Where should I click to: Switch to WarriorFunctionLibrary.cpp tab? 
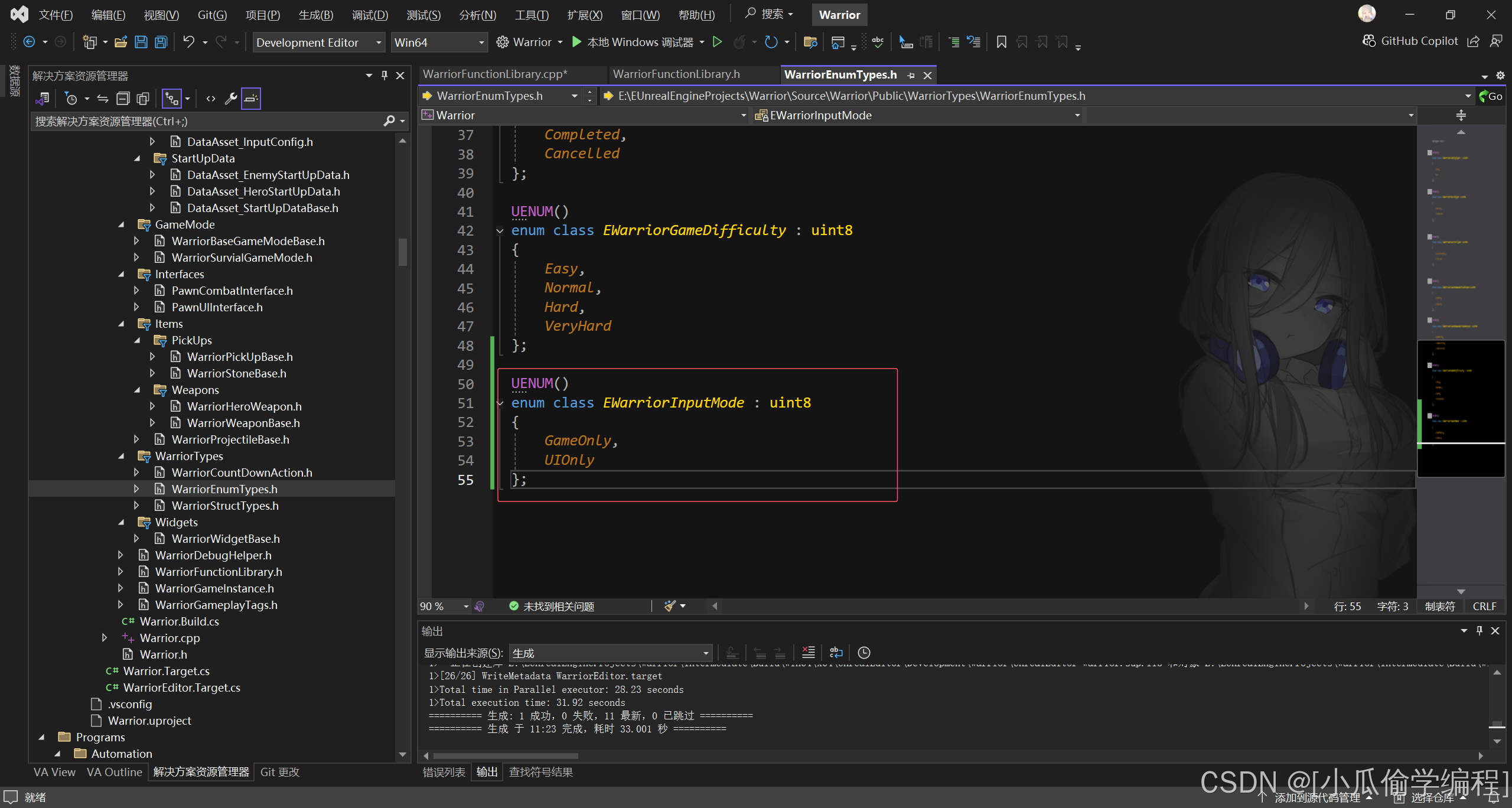(495, 74)
